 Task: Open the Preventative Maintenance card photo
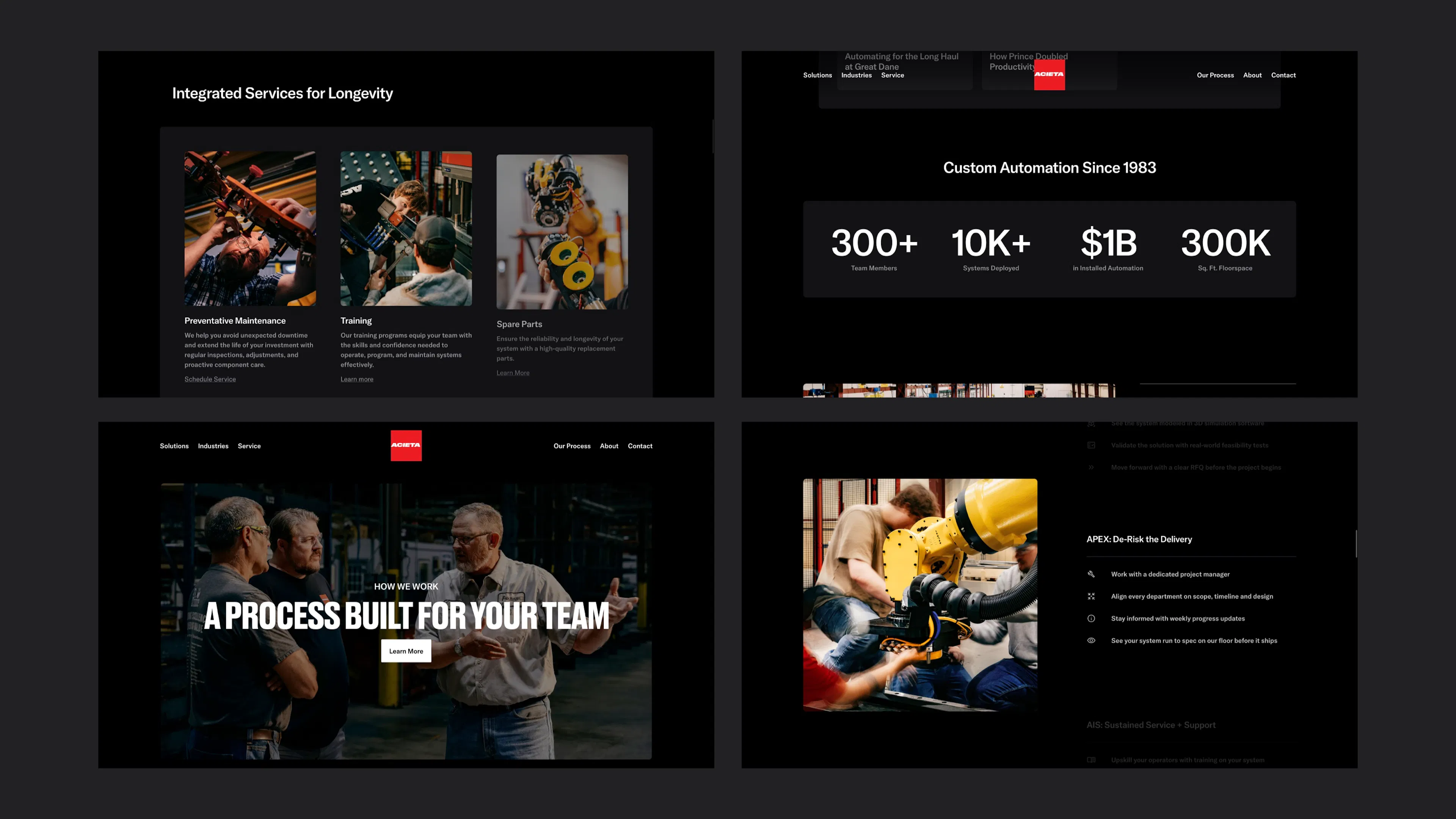(x=250, y=228)
